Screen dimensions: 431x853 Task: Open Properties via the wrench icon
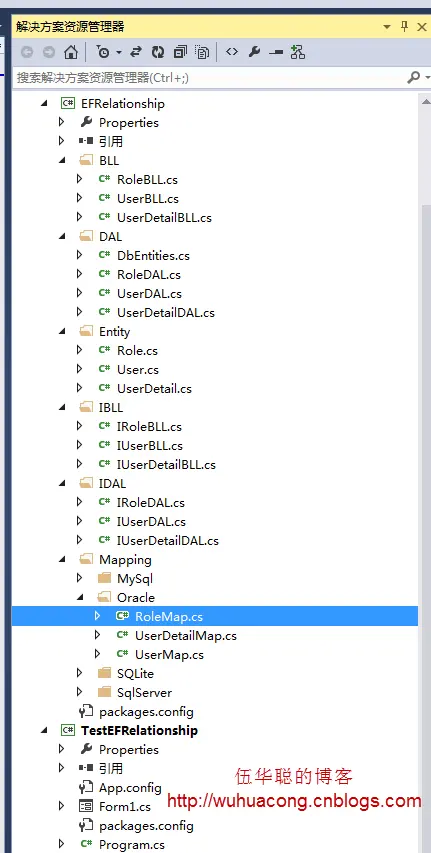point(254,52)
